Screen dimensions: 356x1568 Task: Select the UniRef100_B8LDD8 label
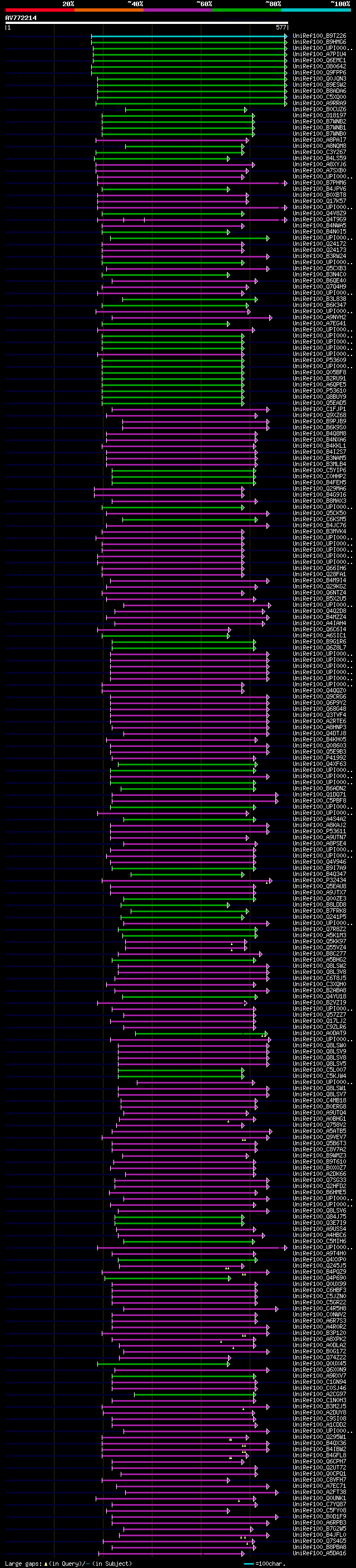click(319, 905)
